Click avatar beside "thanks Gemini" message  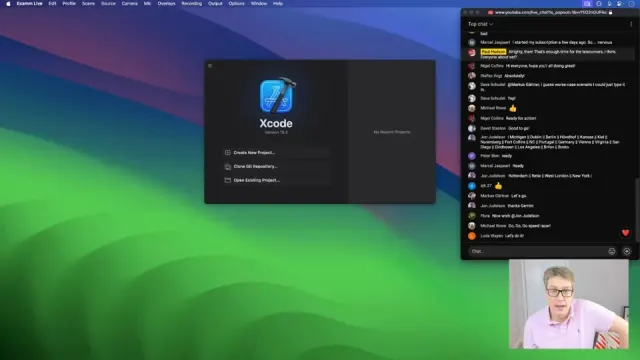pos(472,206)
